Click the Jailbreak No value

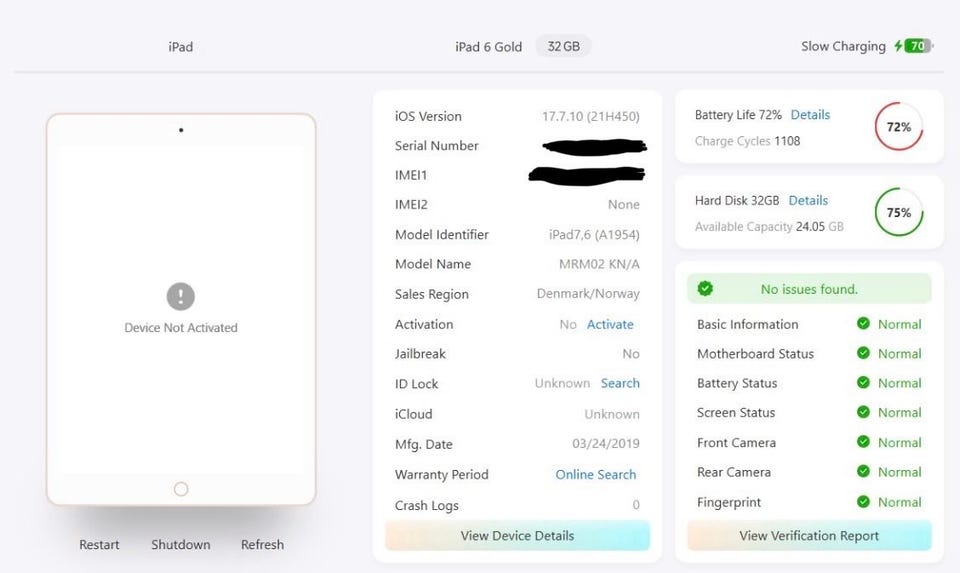click(x=631, y=354)
